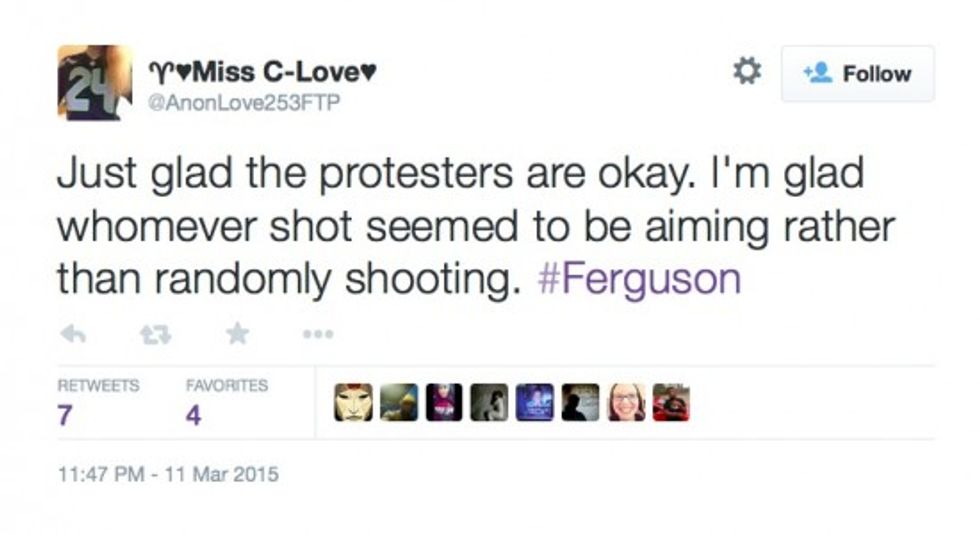
Task: Click the third avatar with dark pink image
Action: [x=444, y=403]
